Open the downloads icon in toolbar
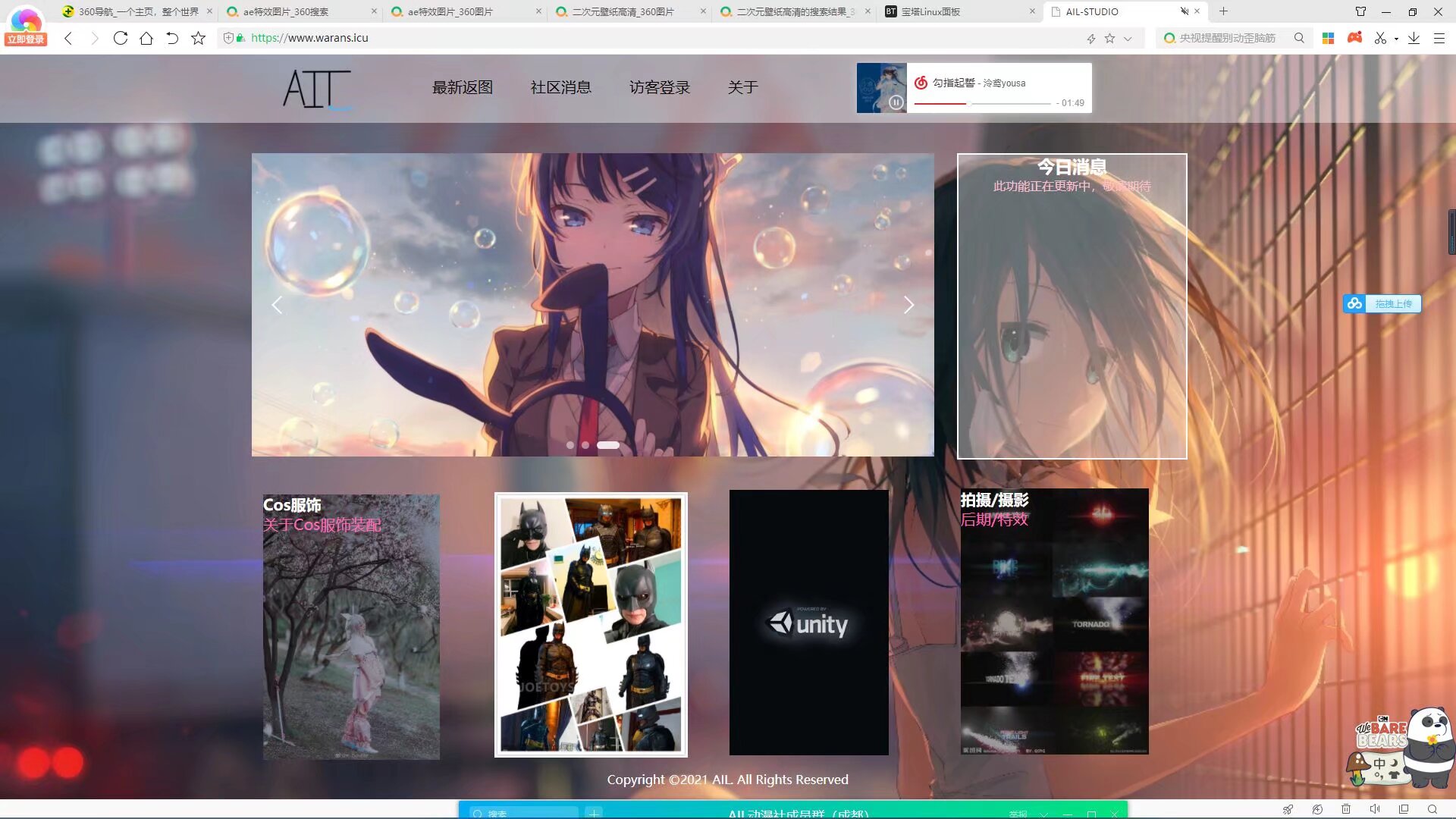This screenshot has height=819, width=1456. pos(1414,38)
